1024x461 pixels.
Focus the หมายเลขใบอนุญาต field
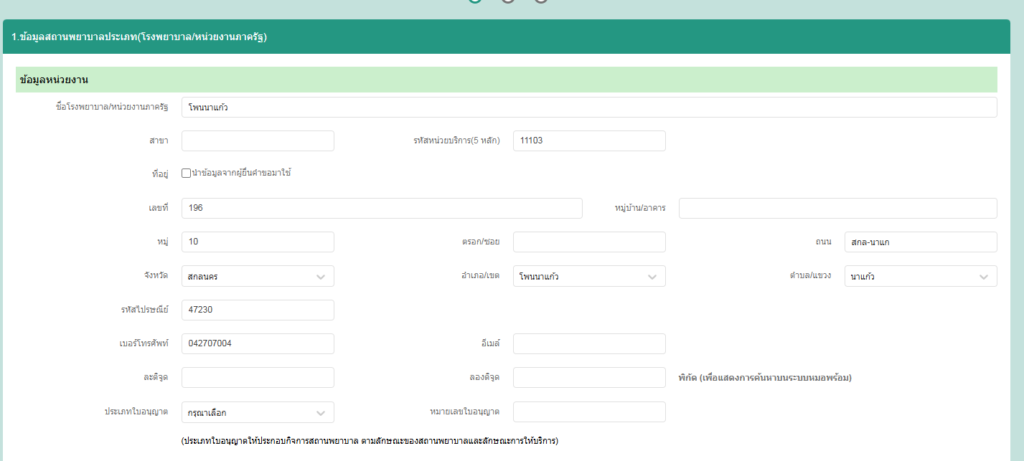[589, 412]
